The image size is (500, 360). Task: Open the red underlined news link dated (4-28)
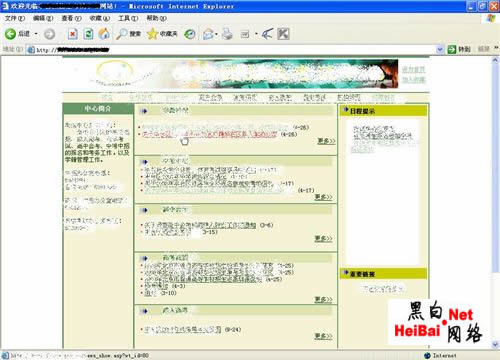[210, 134]
